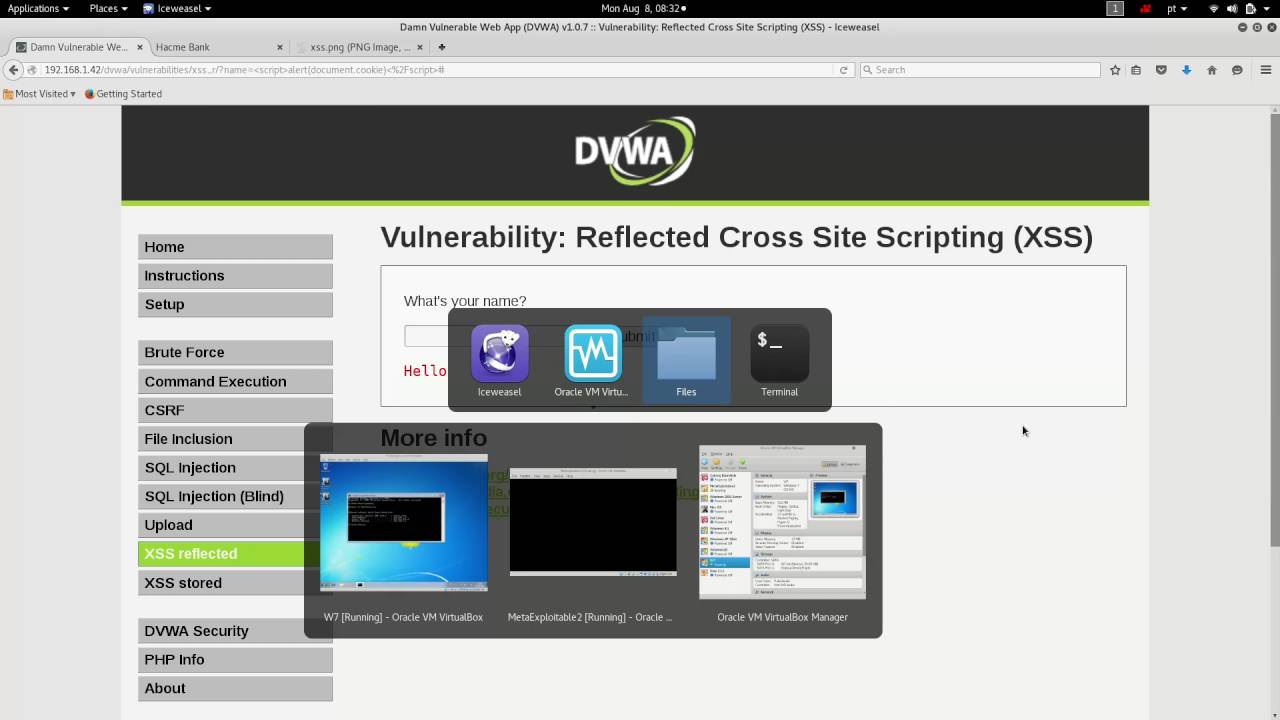Open Upload vulnerability page
This screenshot has width=1280, height=720.
(235, 525)
